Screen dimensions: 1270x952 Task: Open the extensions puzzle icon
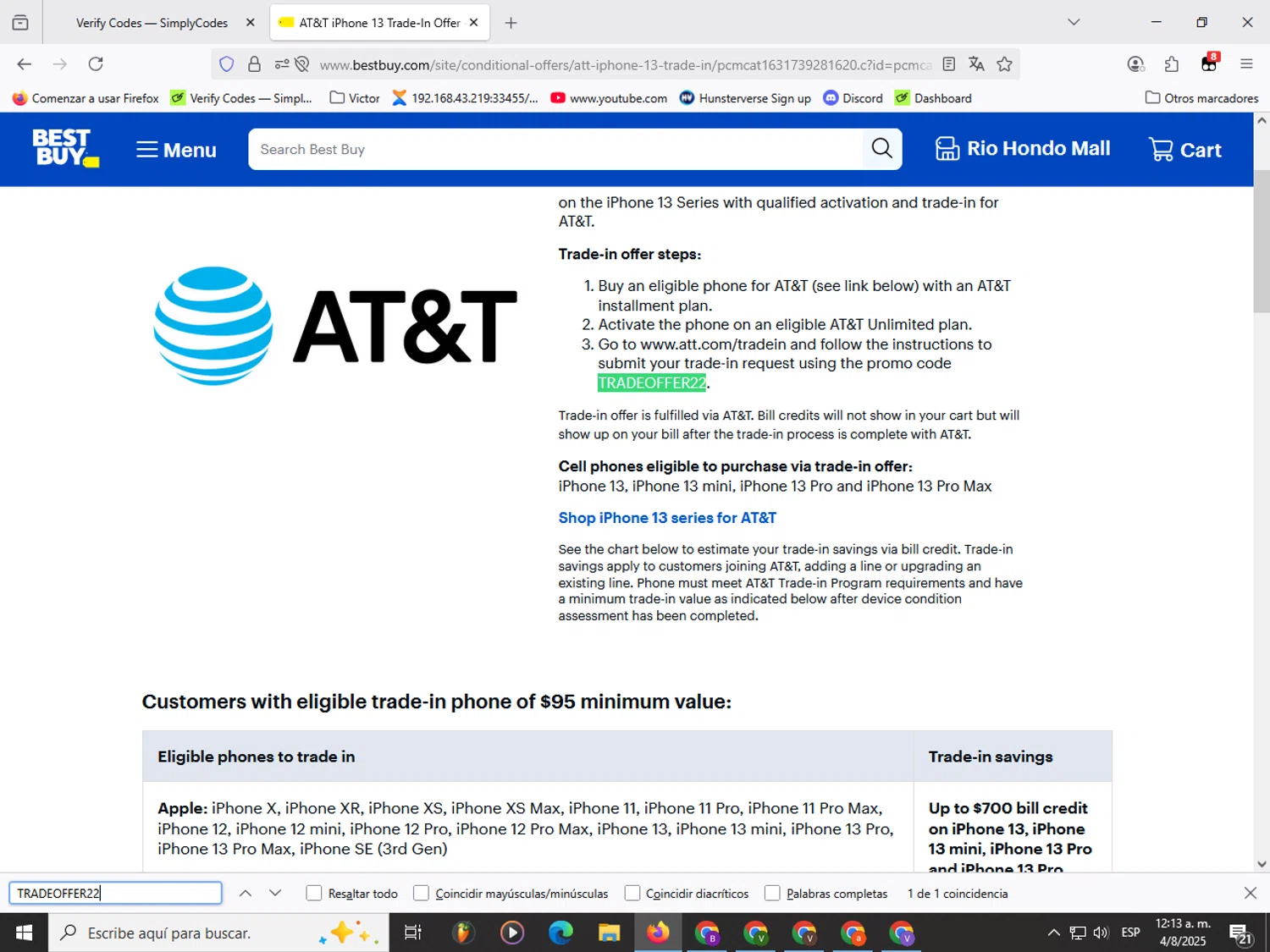[1172, 64]
